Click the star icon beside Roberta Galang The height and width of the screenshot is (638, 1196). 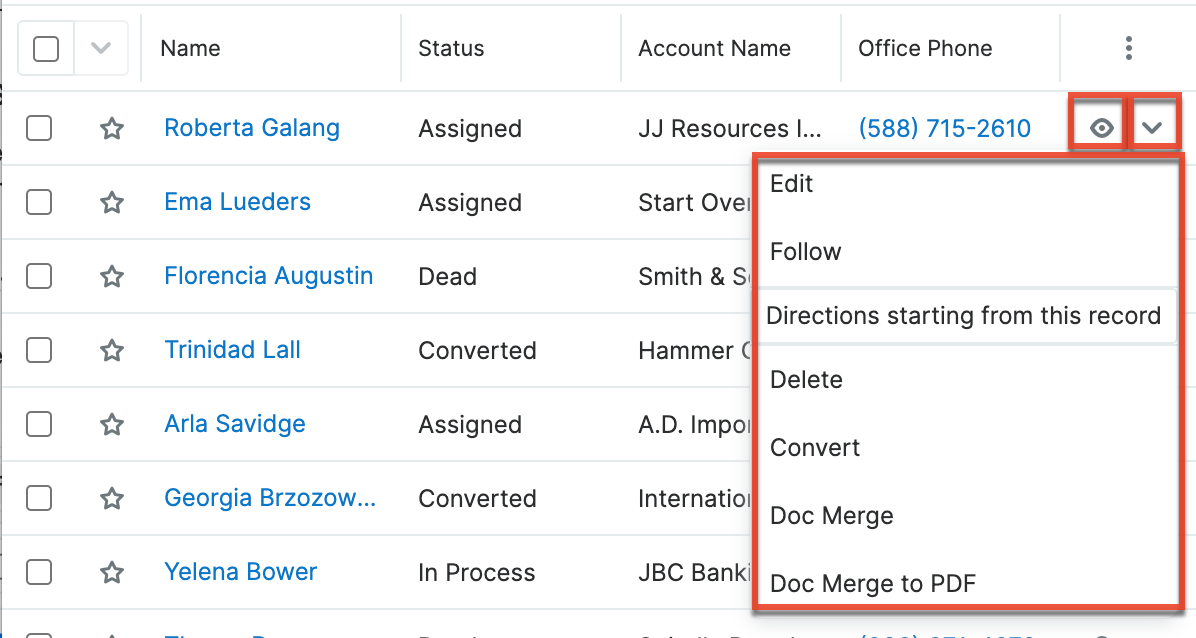112,128
